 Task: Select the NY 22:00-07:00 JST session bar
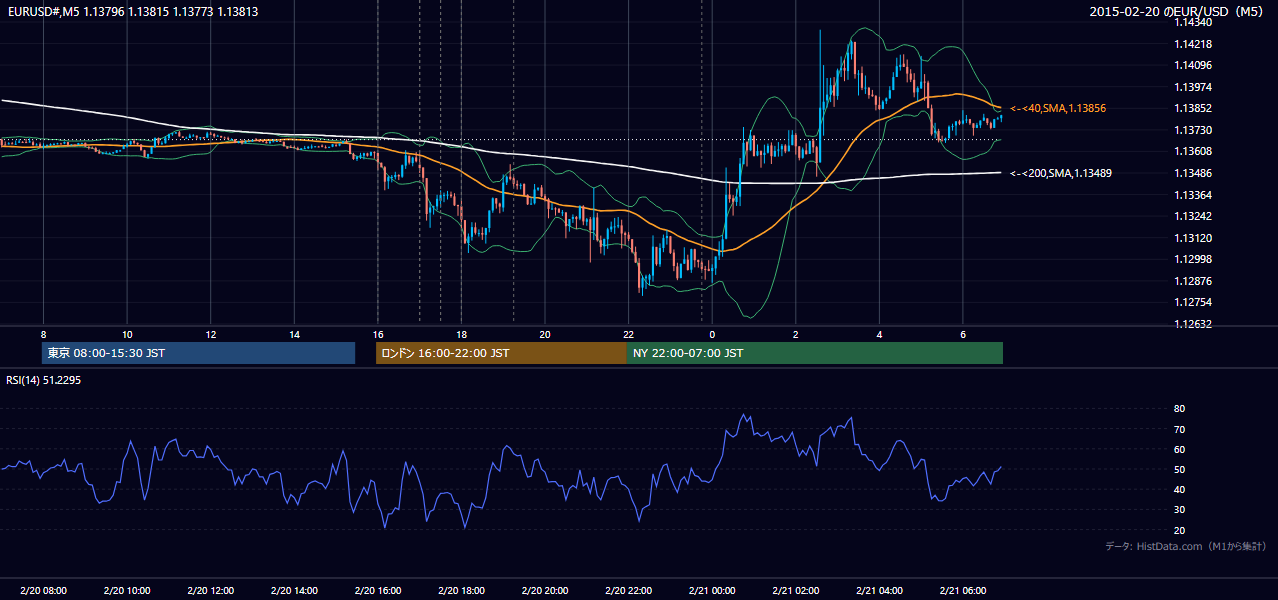815,353
